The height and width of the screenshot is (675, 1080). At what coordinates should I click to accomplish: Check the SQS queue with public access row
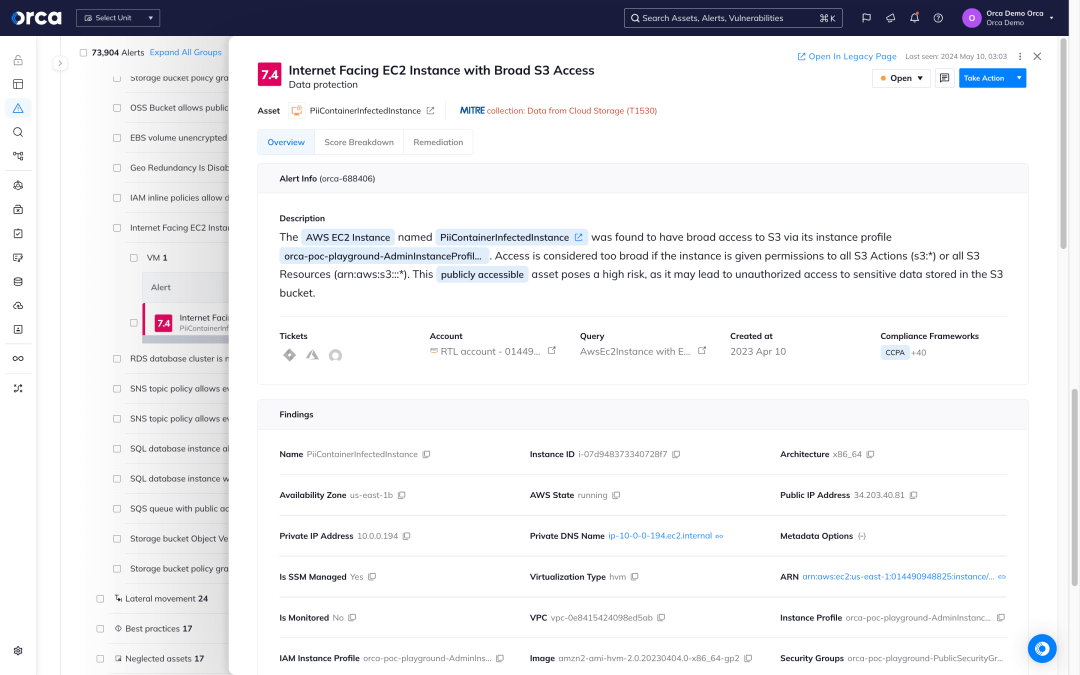[117, 509]
